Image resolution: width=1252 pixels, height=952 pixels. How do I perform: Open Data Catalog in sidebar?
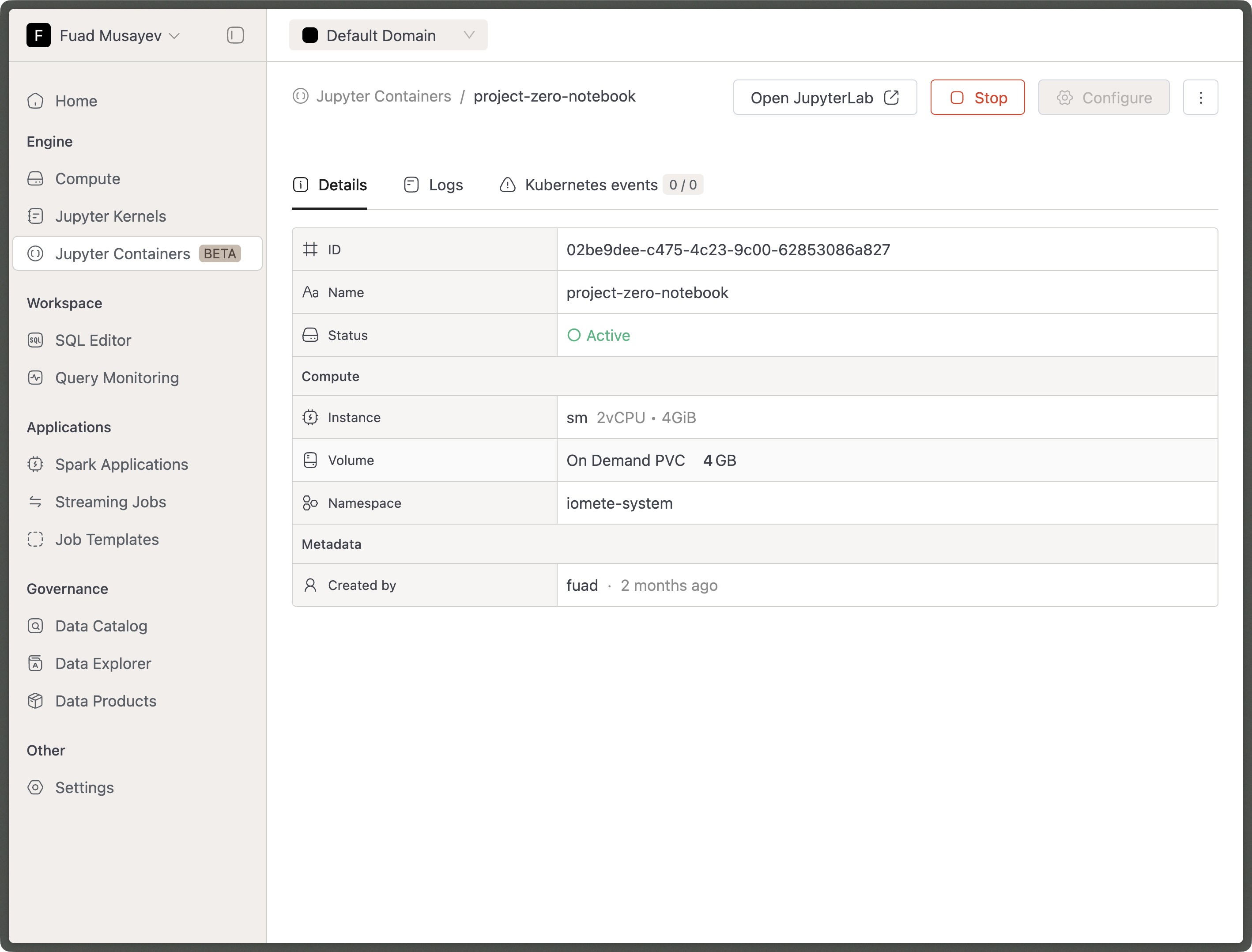point(101,626)
